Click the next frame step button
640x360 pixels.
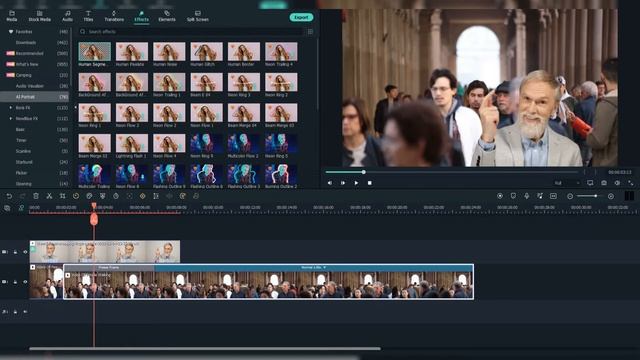point(343,183)
